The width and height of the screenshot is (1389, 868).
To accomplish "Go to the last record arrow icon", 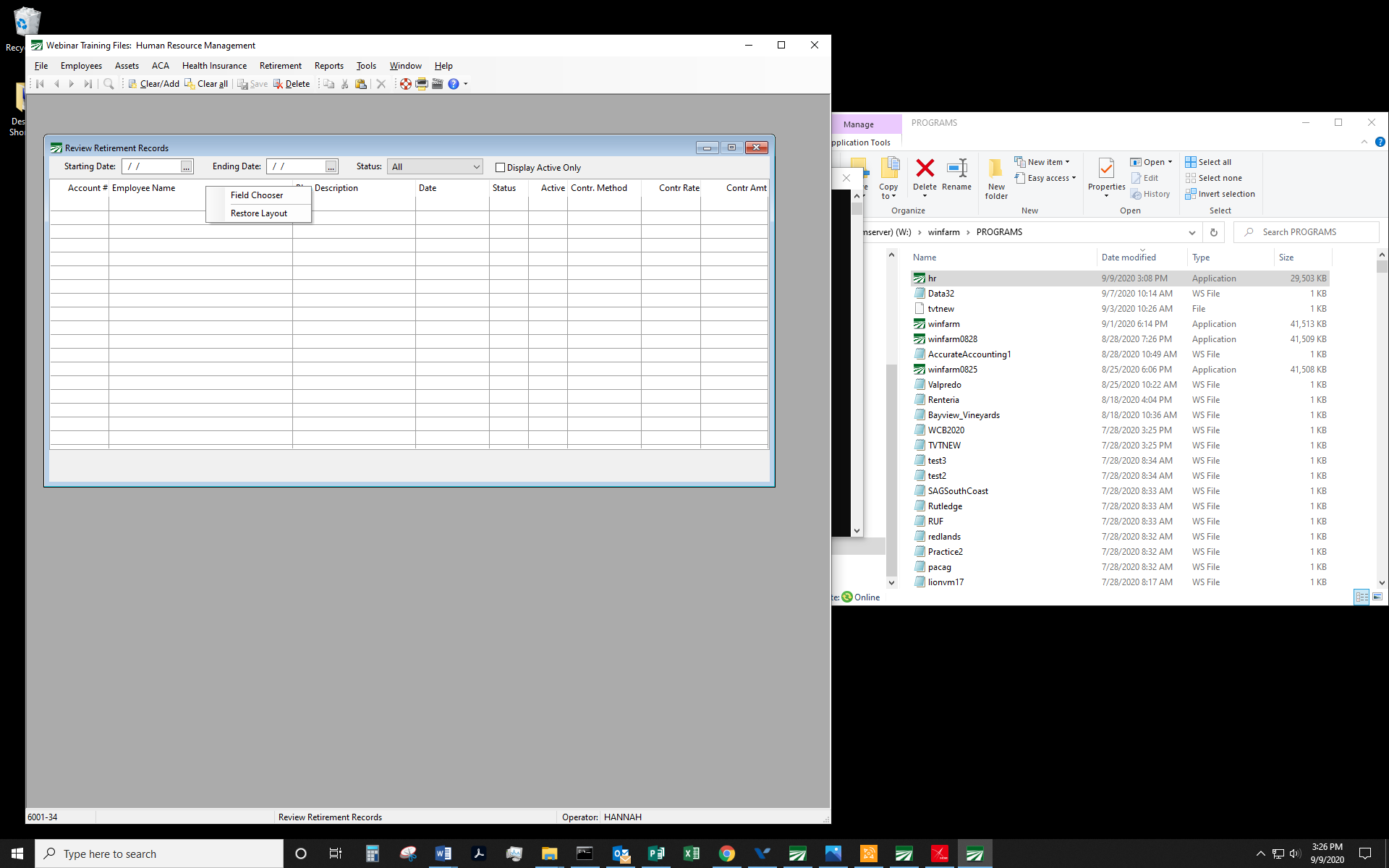I will click(88, 84).
